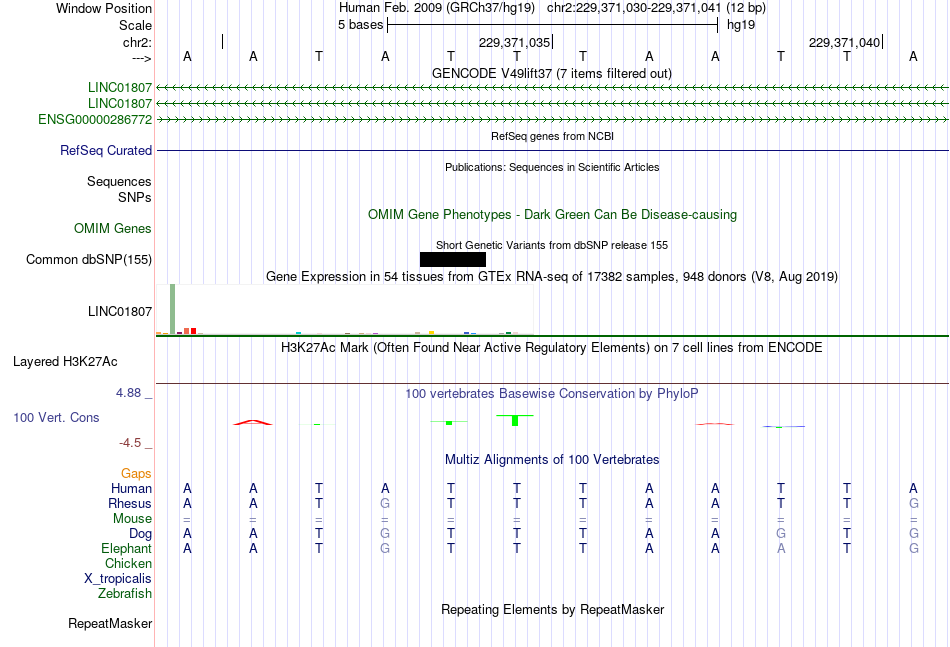Click the chr2:229,371,030-229,371,041 position title
This screenshot has width=950, height=647.
tap(634, 8)
